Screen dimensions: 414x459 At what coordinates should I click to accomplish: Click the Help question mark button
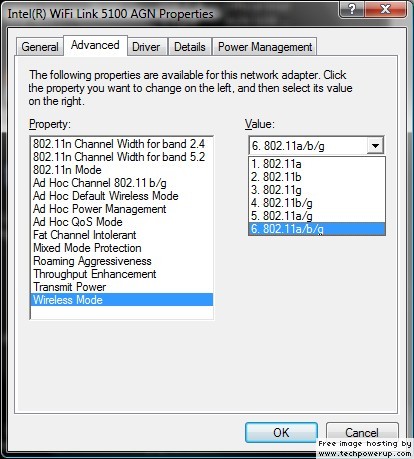click(x=353, y=9)
